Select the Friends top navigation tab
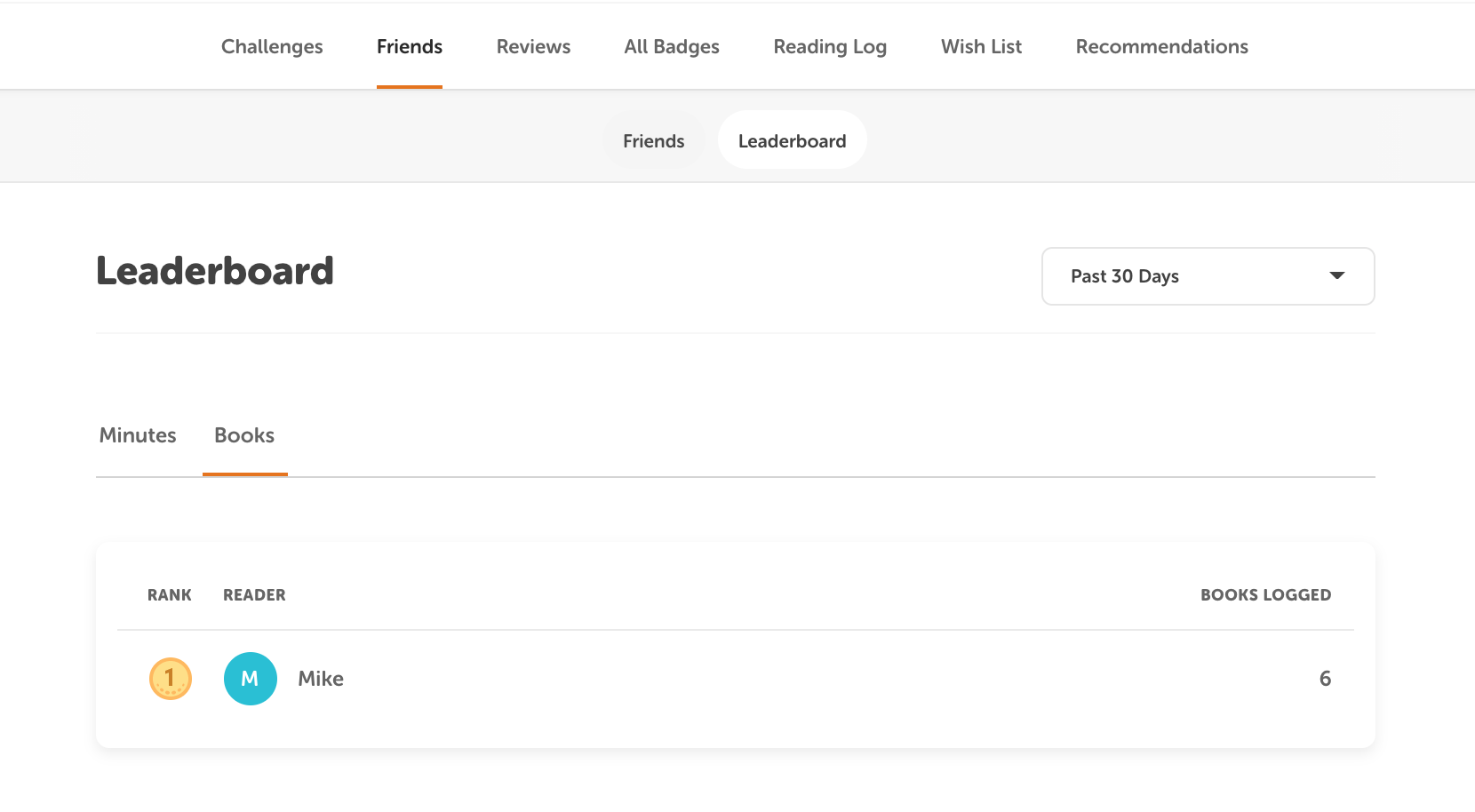The height and width of the screenshot is (812, 1475). point(410,46)
